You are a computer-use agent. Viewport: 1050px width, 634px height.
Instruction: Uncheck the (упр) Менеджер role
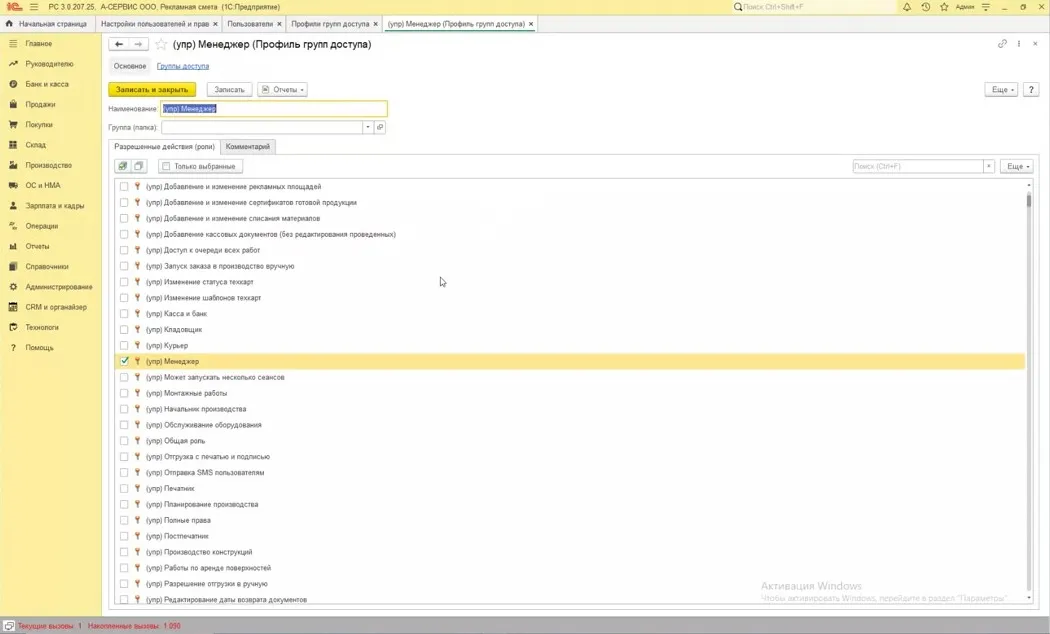124,362
